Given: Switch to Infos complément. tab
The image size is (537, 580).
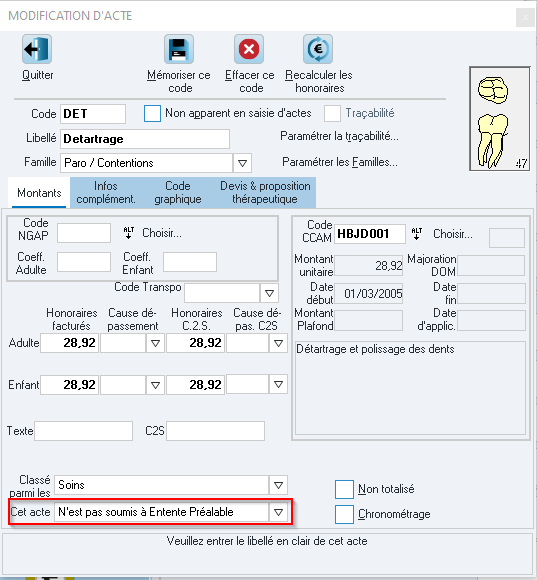Looking at the screenshot, I should point(106,192).
